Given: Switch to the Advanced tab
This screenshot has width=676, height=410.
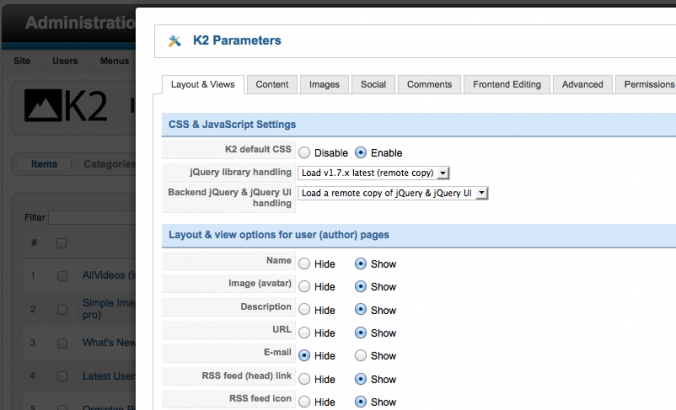Looking at the screenshot, I should point(582,85).
